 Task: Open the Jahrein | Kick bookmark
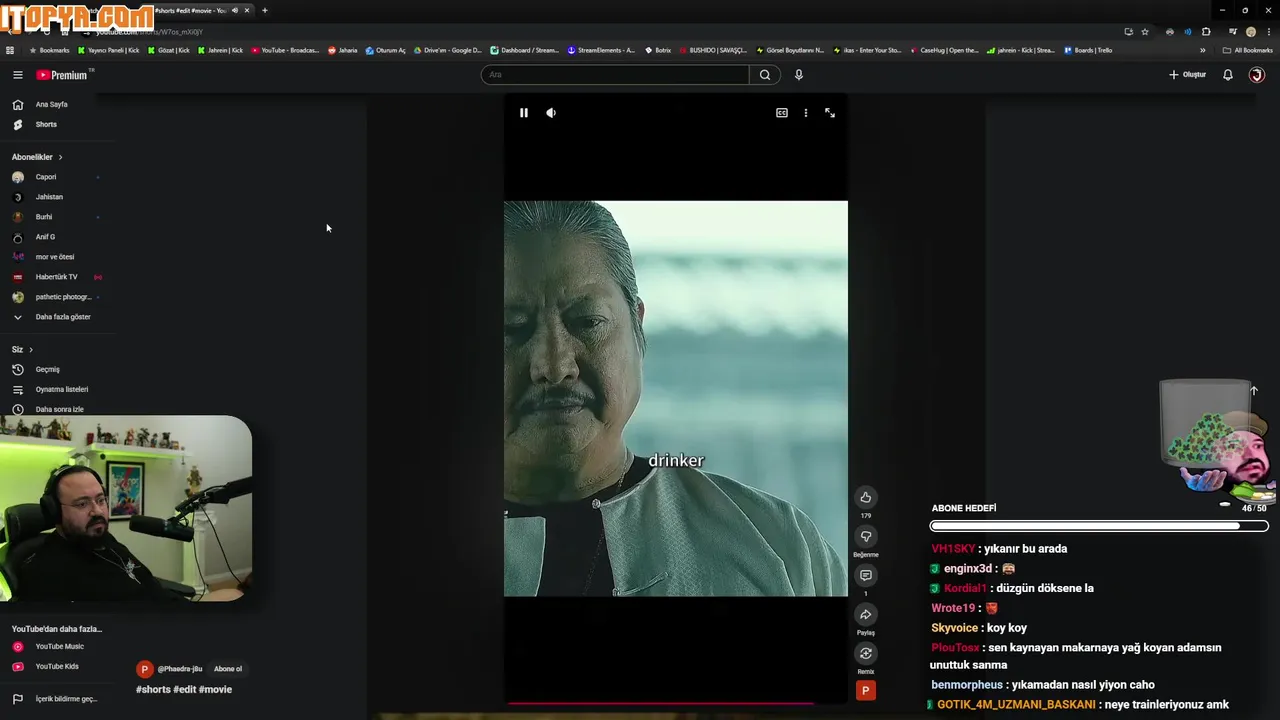click(220, 50)
